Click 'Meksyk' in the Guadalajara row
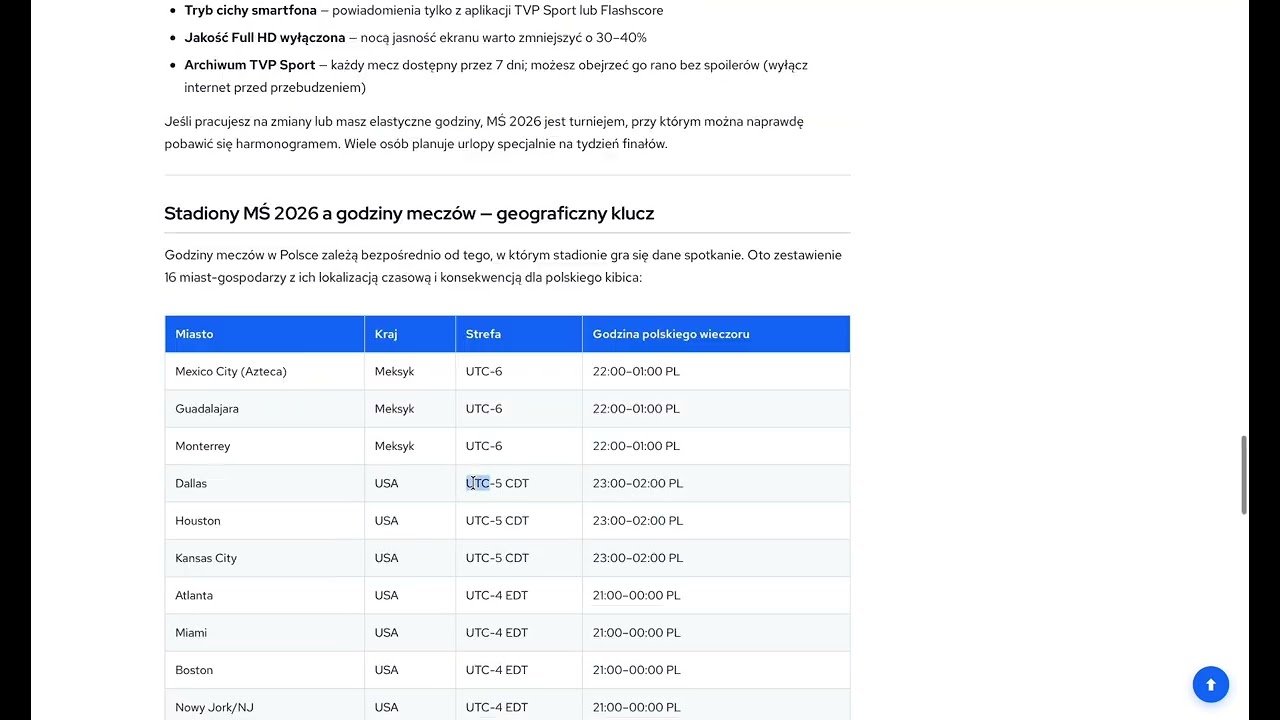Viewport: 1280px width, 720px height. (x=395, y=409)
